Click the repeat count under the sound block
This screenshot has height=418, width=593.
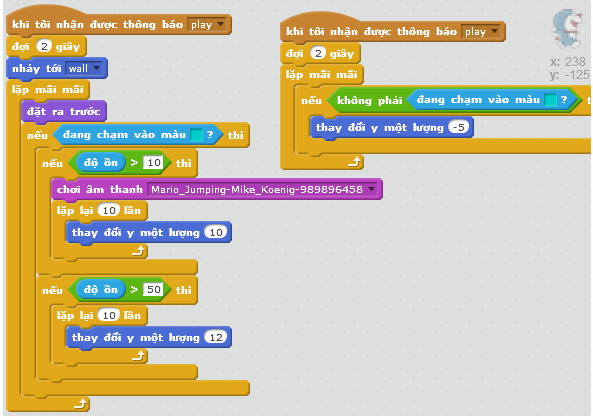click(109, 210)
